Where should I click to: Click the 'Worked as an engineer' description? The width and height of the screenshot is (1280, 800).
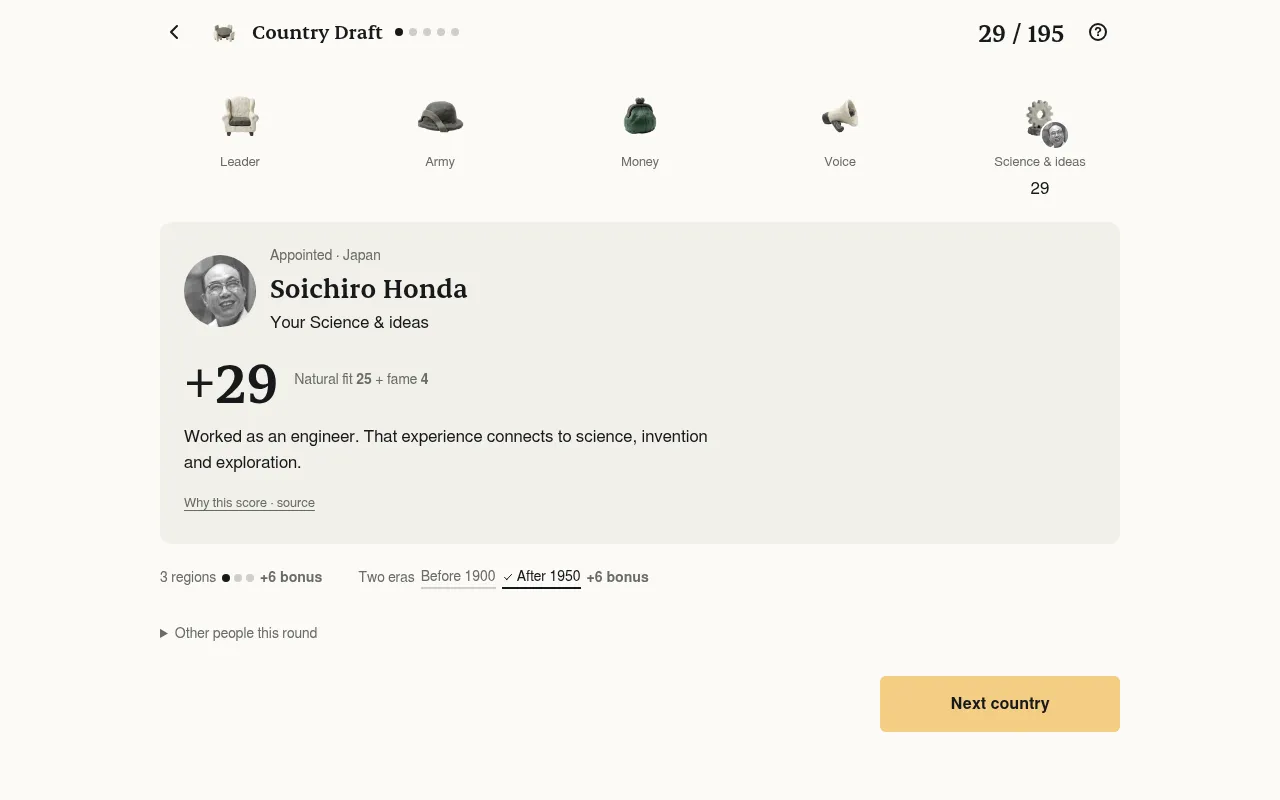coord(446,449)
